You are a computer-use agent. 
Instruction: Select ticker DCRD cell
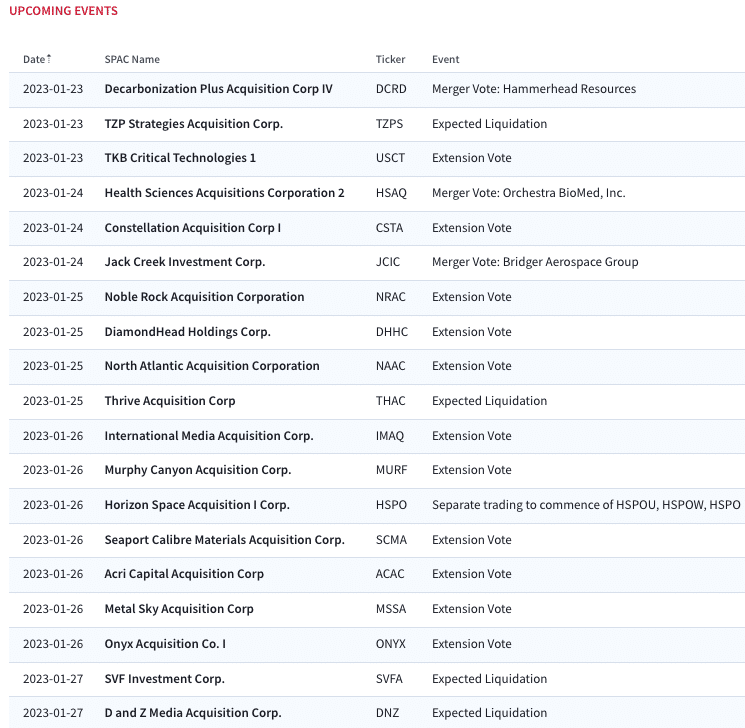pyautogui.click(x=391, y=89)
